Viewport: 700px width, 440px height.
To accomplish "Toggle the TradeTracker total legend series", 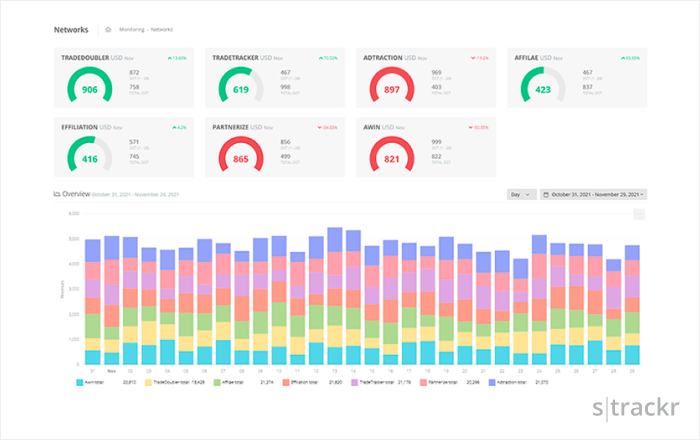I will pos(381,382).
